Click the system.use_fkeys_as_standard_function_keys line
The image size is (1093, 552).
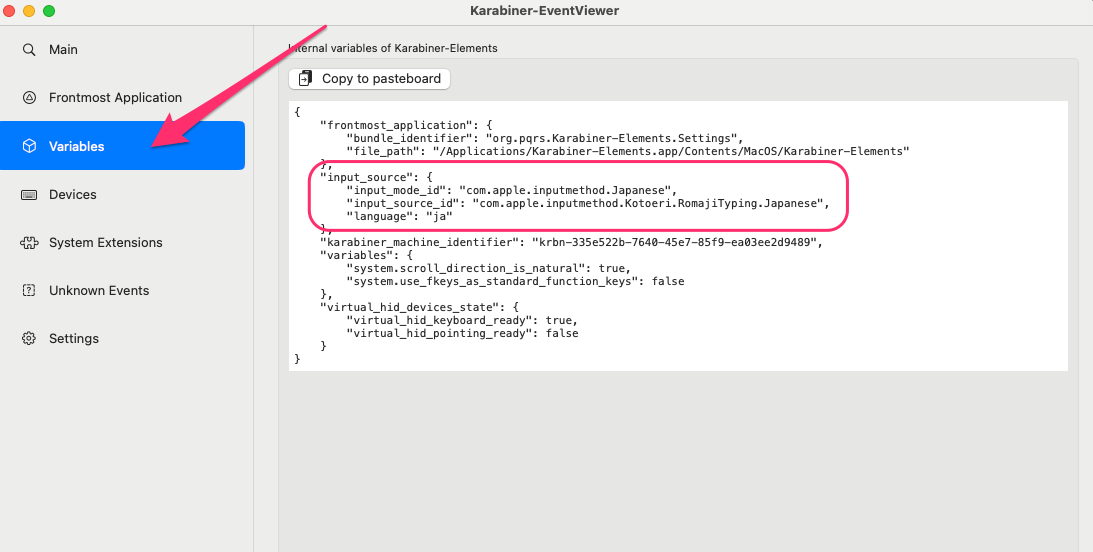[x=515, y=282]
